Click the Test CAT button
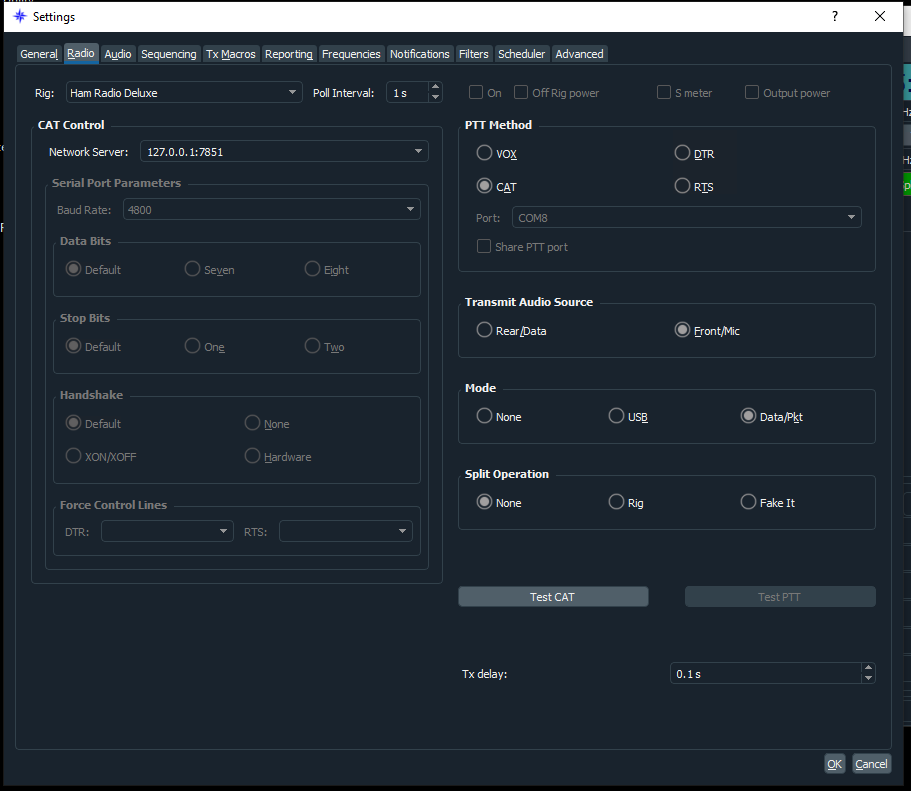The height and width of the screenshot is (791, 911). [553, 597]
